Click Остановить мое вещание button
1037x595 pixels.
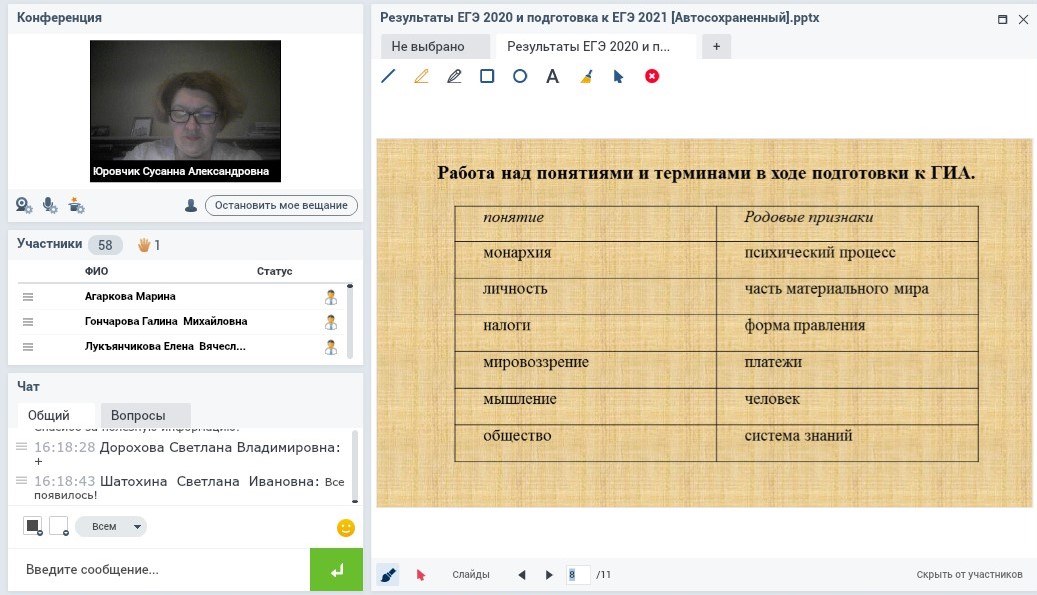coord(281,206)
